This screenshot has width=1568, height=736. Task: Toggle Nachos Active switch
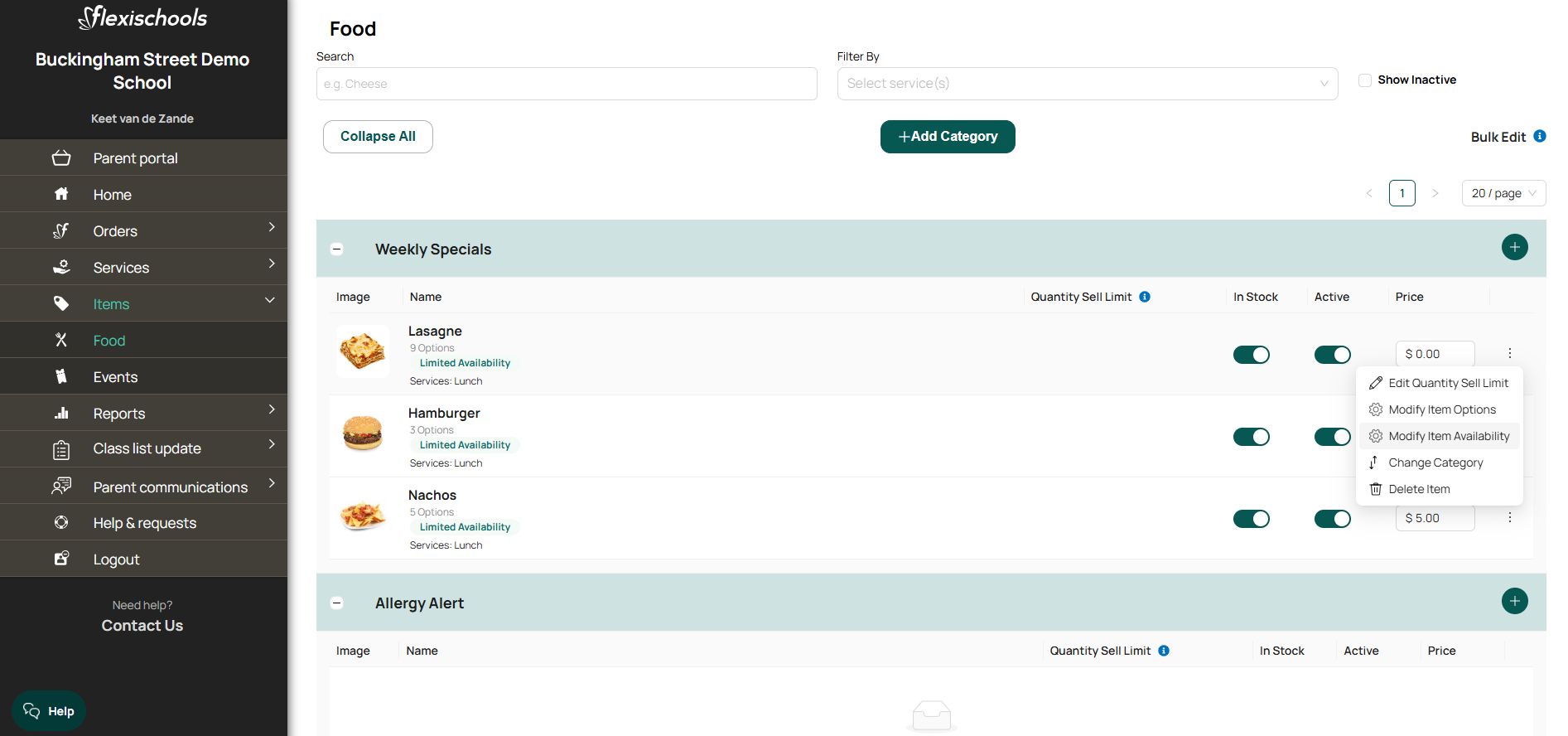(1333, 519)
